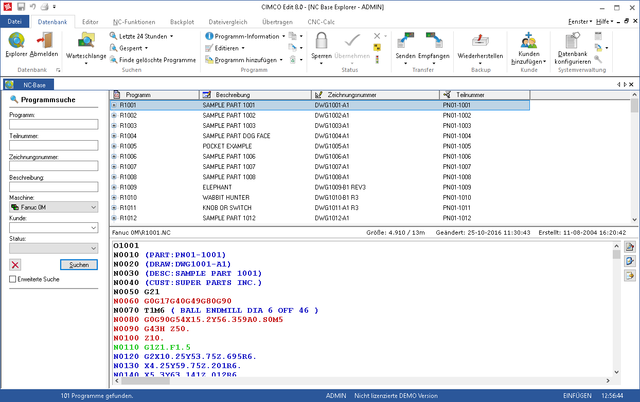Click the Zeichnungsnummer search input field
Image resolution: width=640 pixels, height=402 pixels.
(x=53, y=166)
